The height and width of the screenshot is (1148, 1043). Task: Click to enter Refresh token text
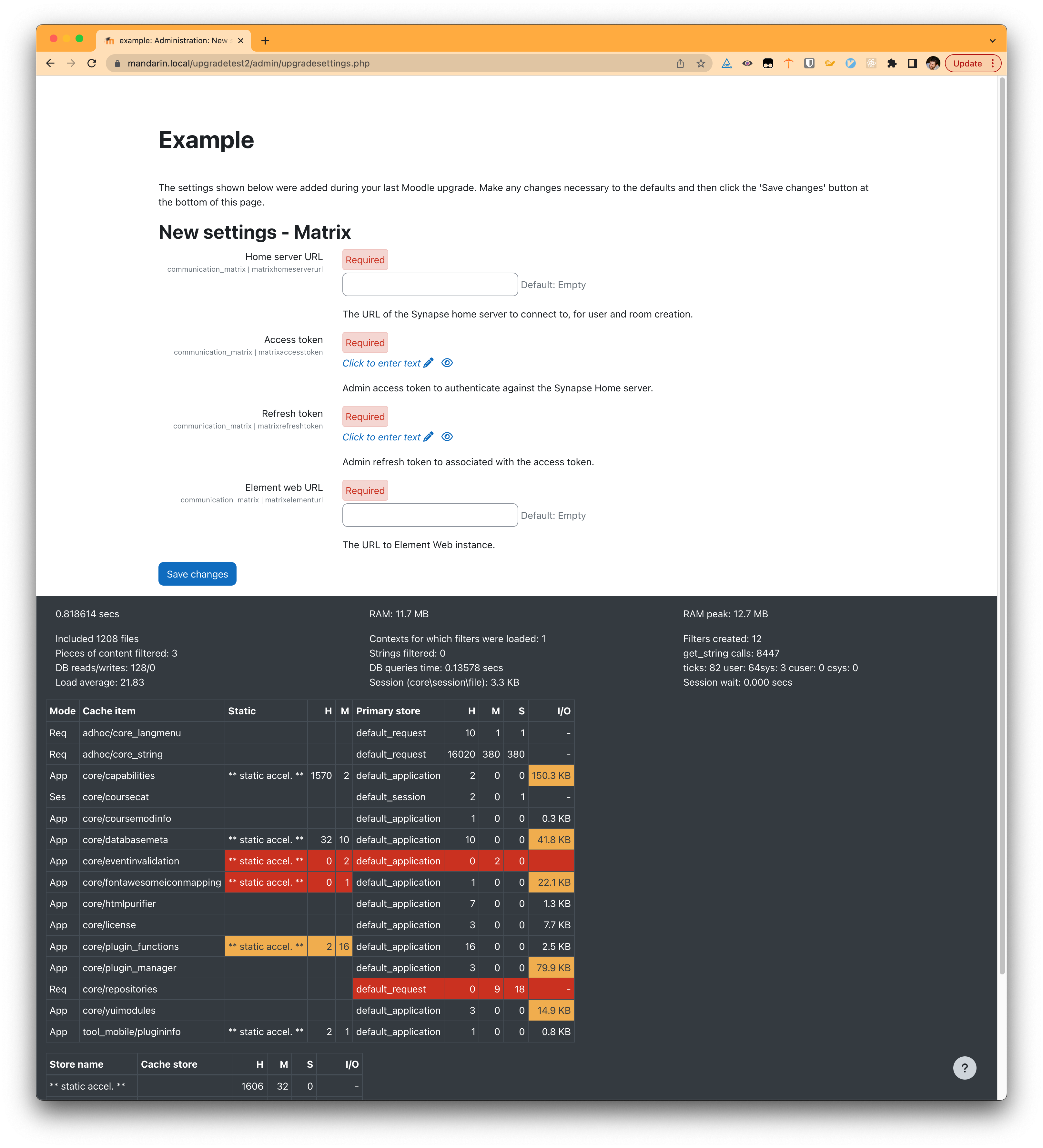tap(381, 437)
